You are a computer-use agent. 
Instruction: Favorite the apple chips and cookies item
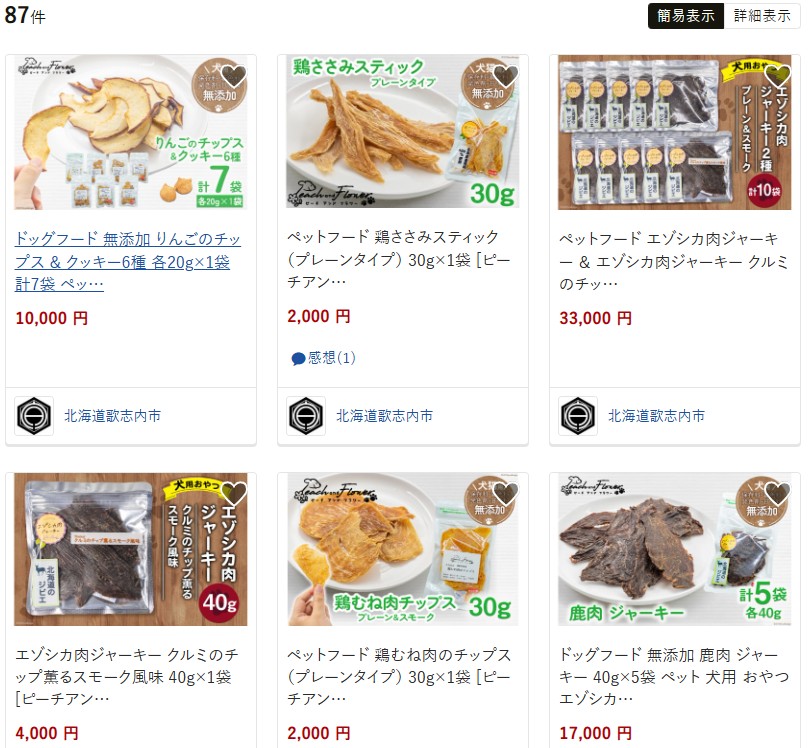234,76
